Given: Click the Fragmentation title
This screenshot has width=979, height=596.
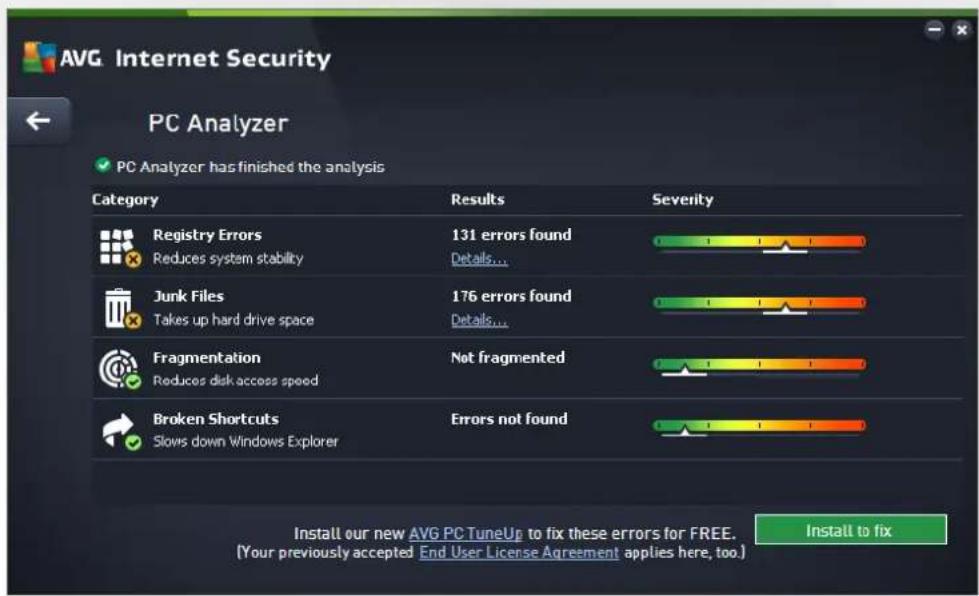Looking at the screenshot, I should click(207, 358).
